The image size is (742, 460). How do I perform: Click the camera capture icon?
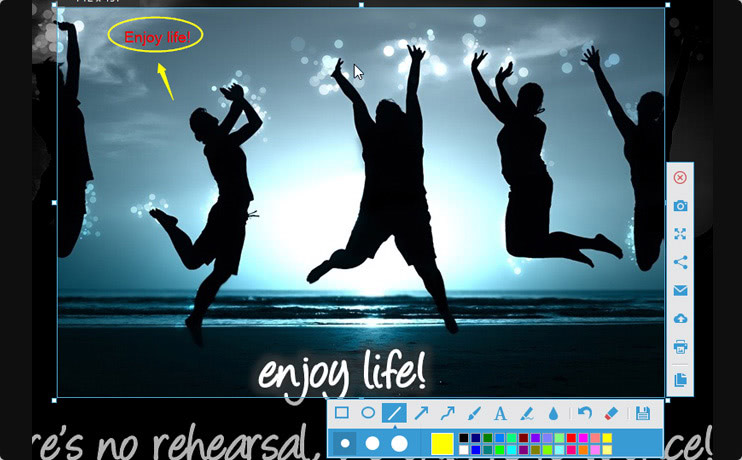[680, 206]
